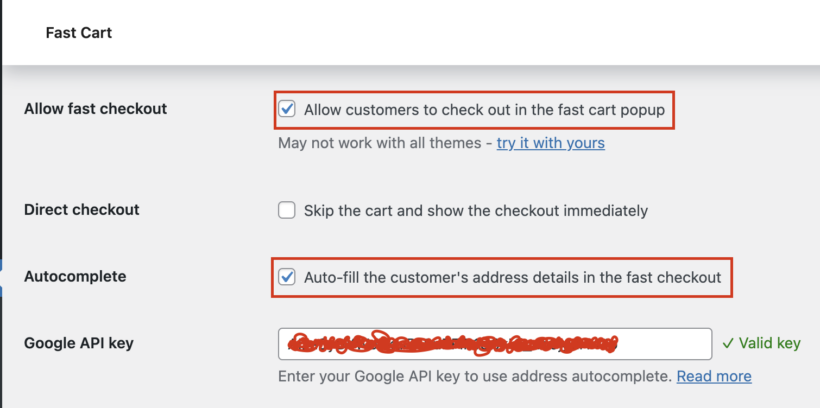This screenshot has height=408, width=820.
Task: Click 'Allow customers to check out' label text
Action: coord(484,109)
